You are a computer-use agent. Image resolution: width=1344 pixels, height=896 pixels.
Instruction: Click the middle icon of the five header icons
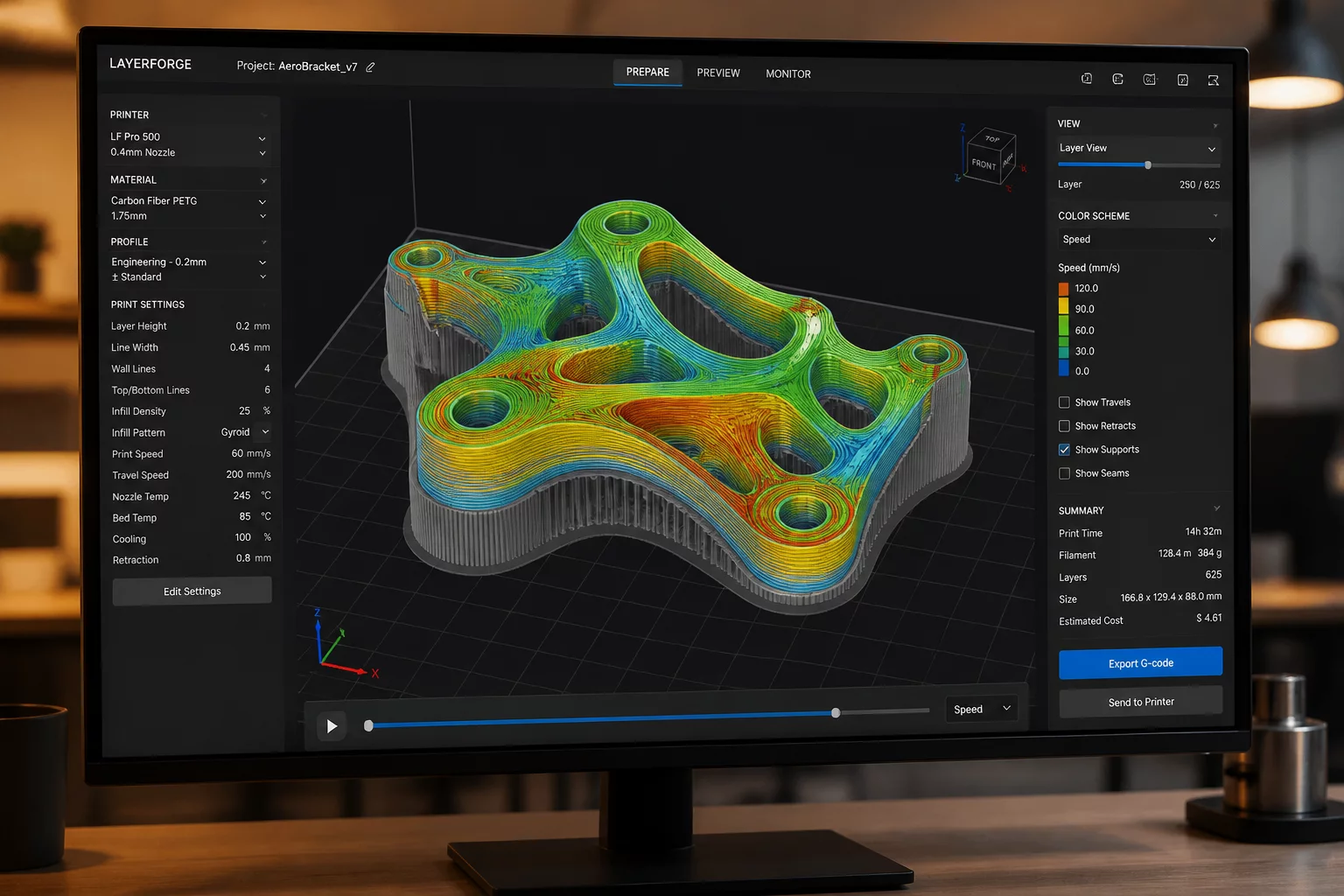(1150, 80)
